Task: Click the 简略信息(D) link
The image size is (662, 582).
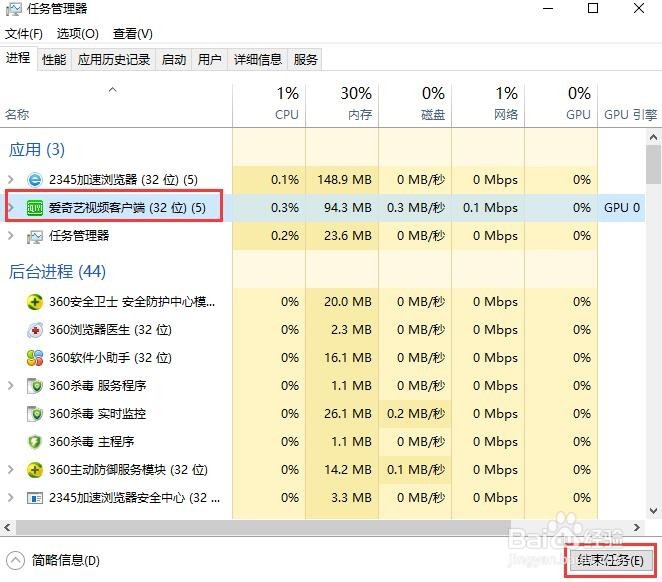Action: (65, 560)
